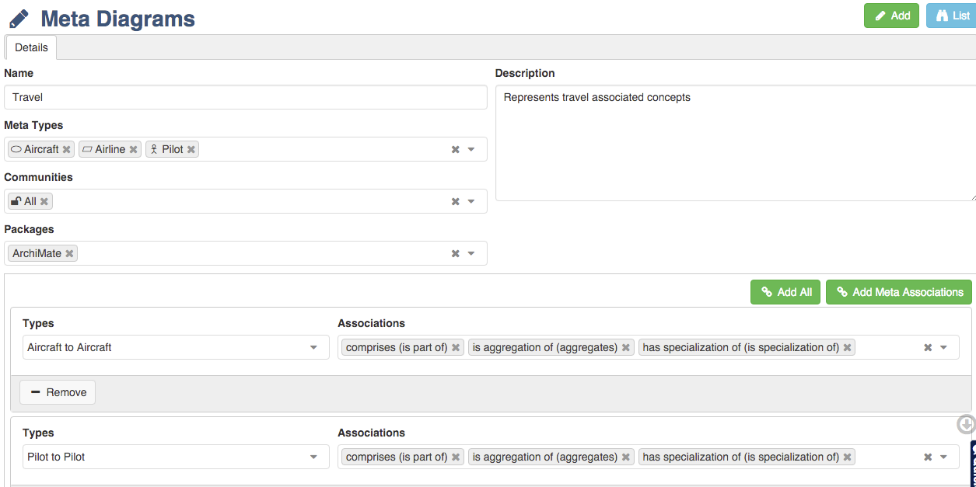Open the 'Aircraft to Aircraft' Types dropdown
Image resolution: width=976 pixels, height=487 pixels.
coord(313,347)
